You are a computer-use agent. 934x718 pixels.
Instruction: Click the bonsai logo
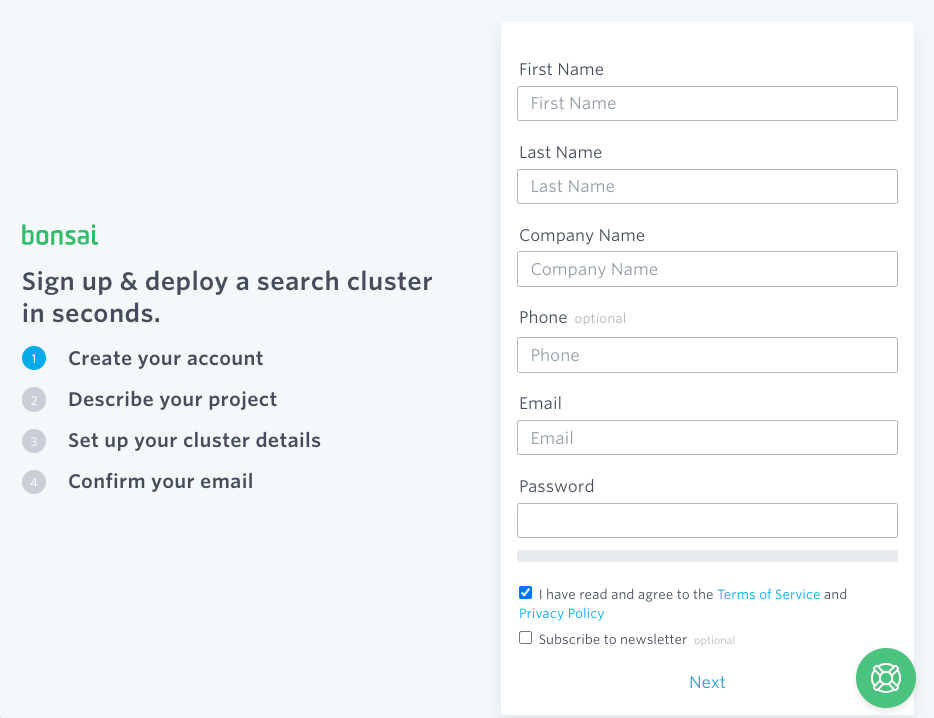[x=60, y=235]
